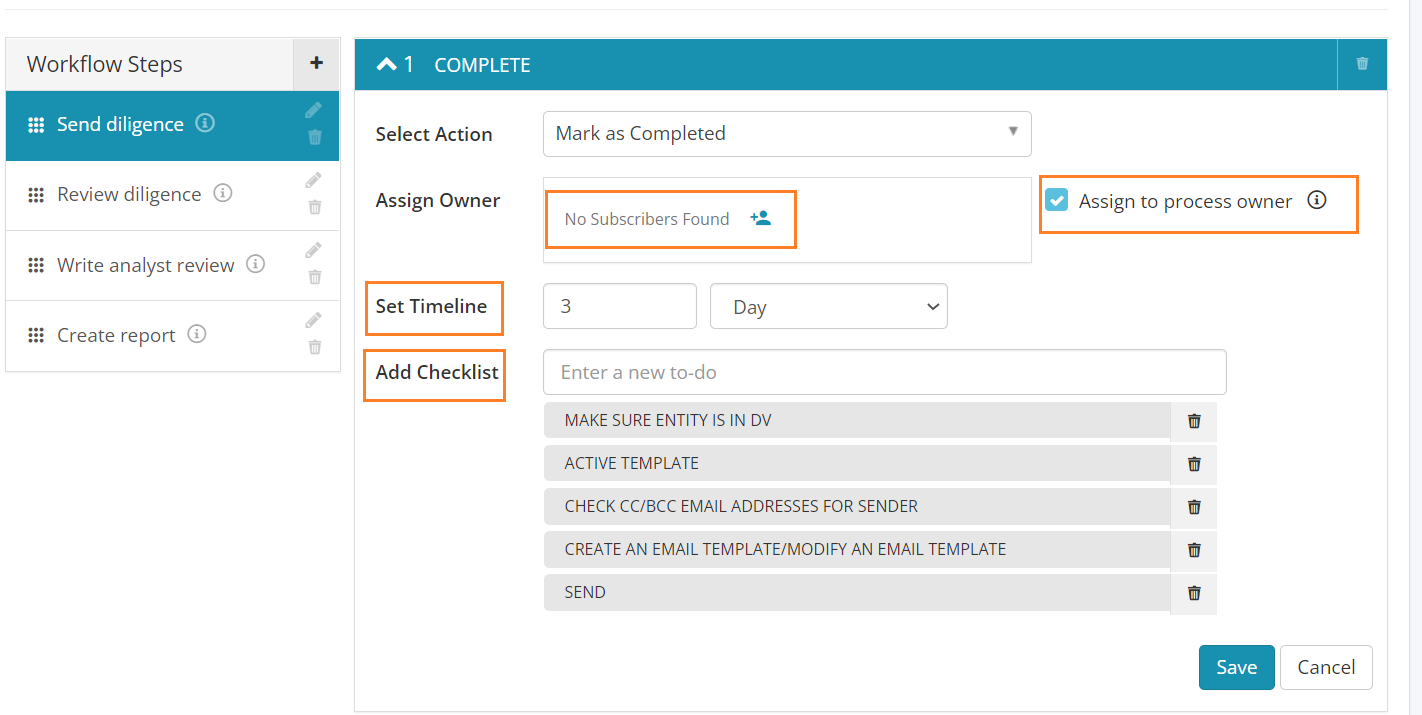Select the Write analyst review step

pyautogui.click(x=172, y=265)
